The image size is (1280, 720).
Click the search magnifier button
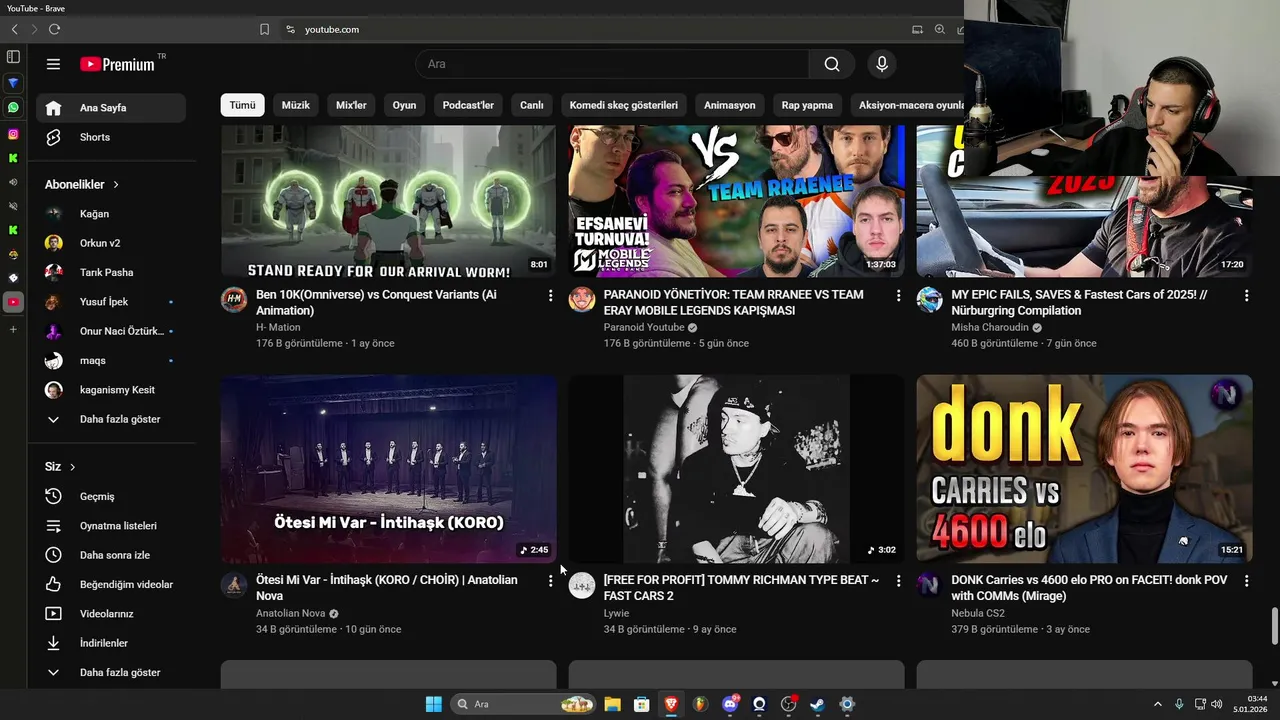[831, 64]
